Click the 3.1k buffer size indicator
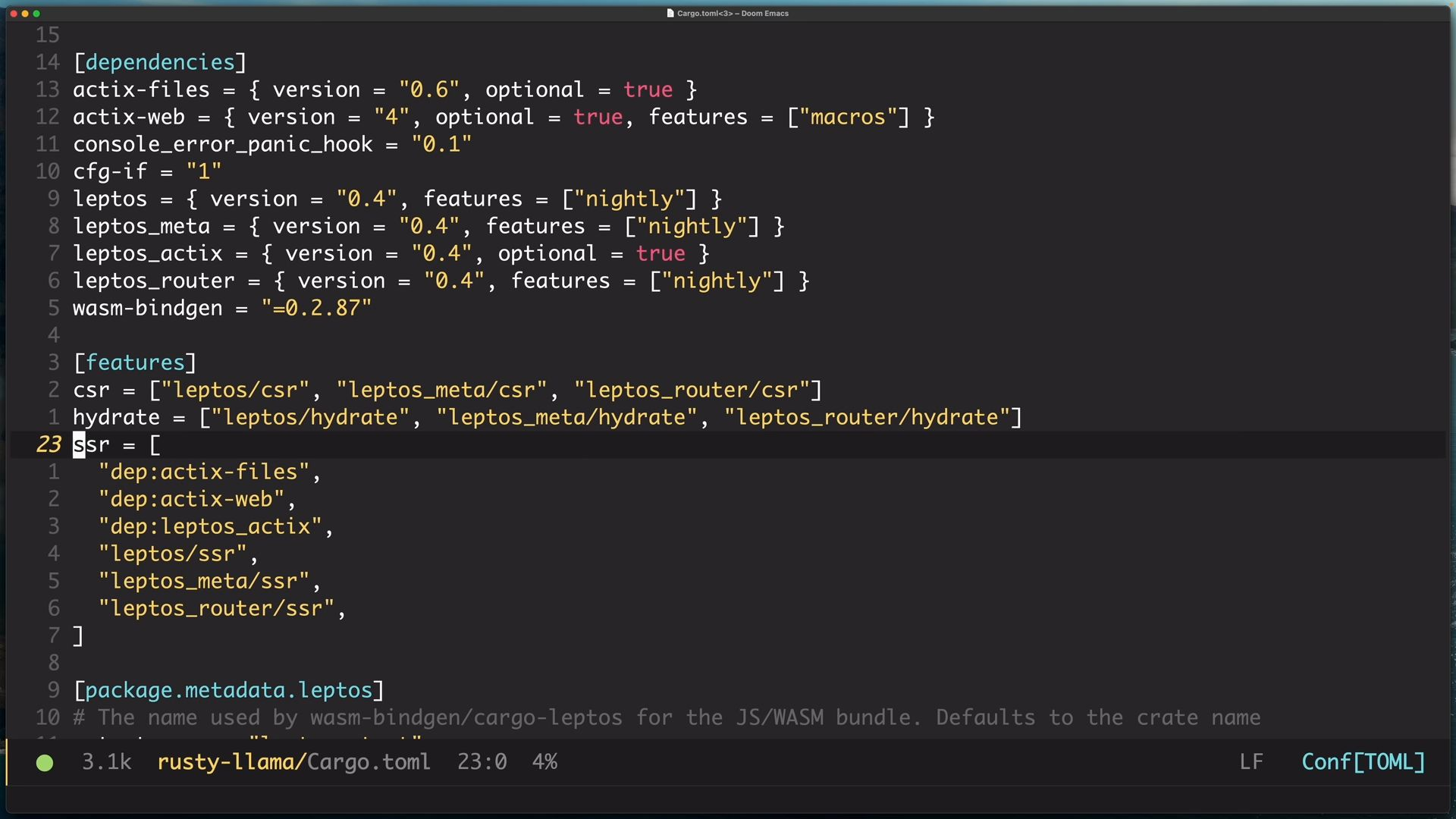Screen dimensions: 1456x819 pos(106,762)
